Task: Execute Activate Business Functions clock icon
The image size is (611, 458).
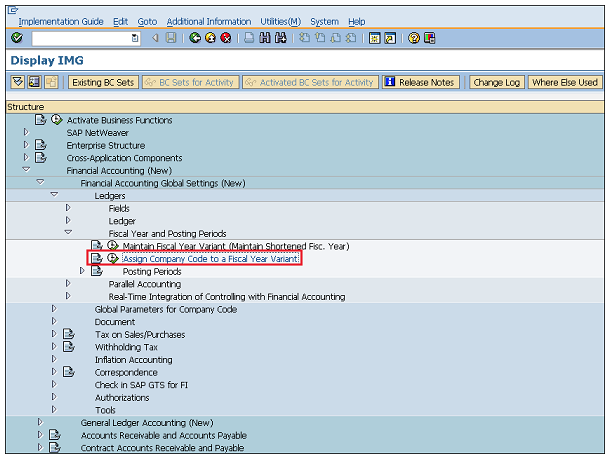Action: tap(56, 120)
